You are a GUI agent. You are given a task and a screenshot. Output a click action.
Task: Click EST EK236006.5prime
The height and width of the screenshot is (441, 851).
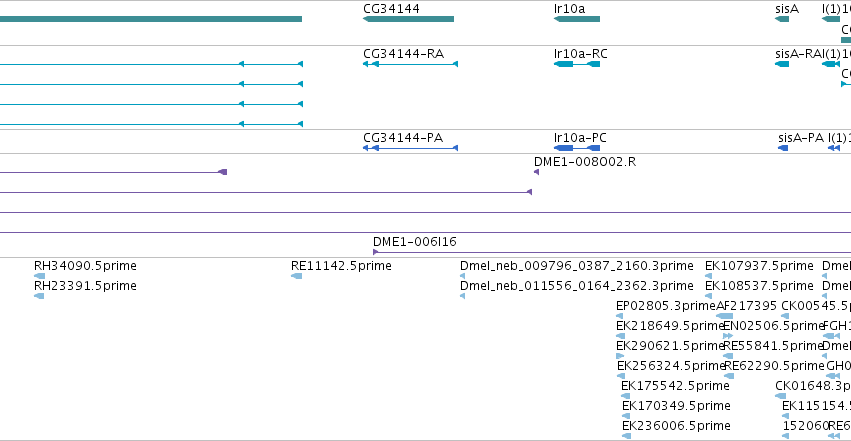[x=626, y=436]
